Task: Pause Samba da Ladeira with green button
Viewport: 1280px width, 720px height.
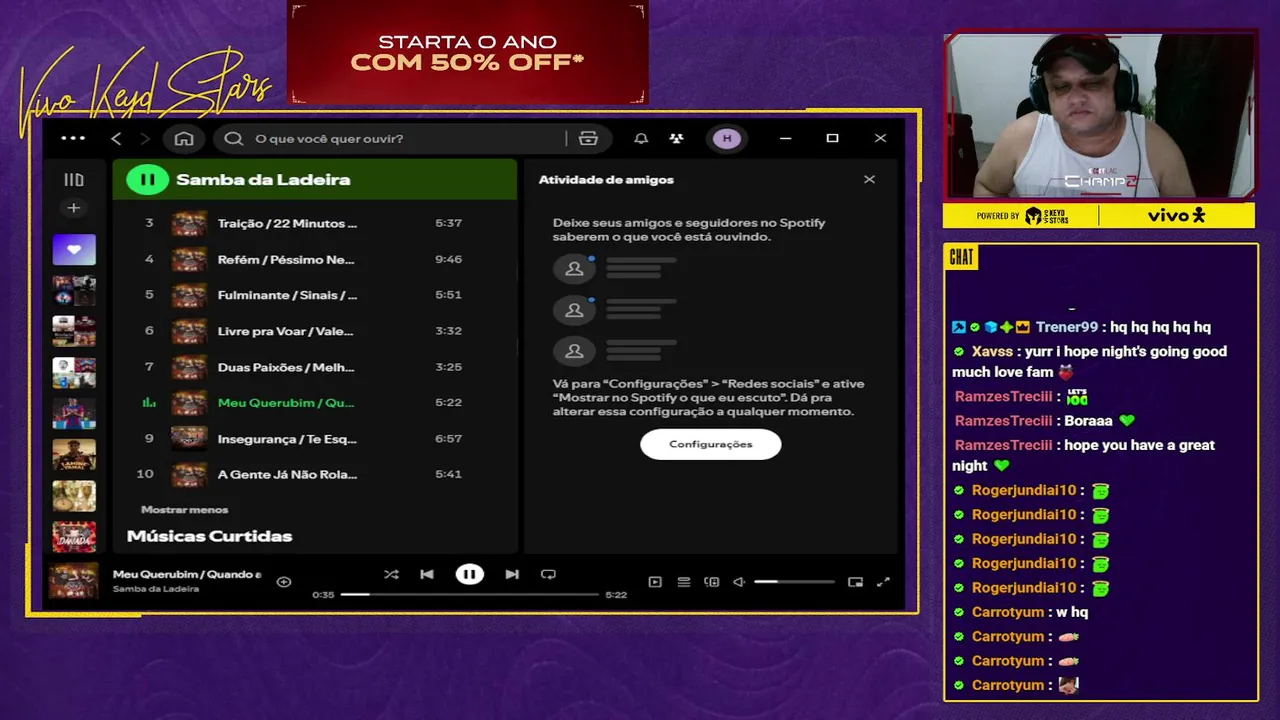Action: click(147, 180)
